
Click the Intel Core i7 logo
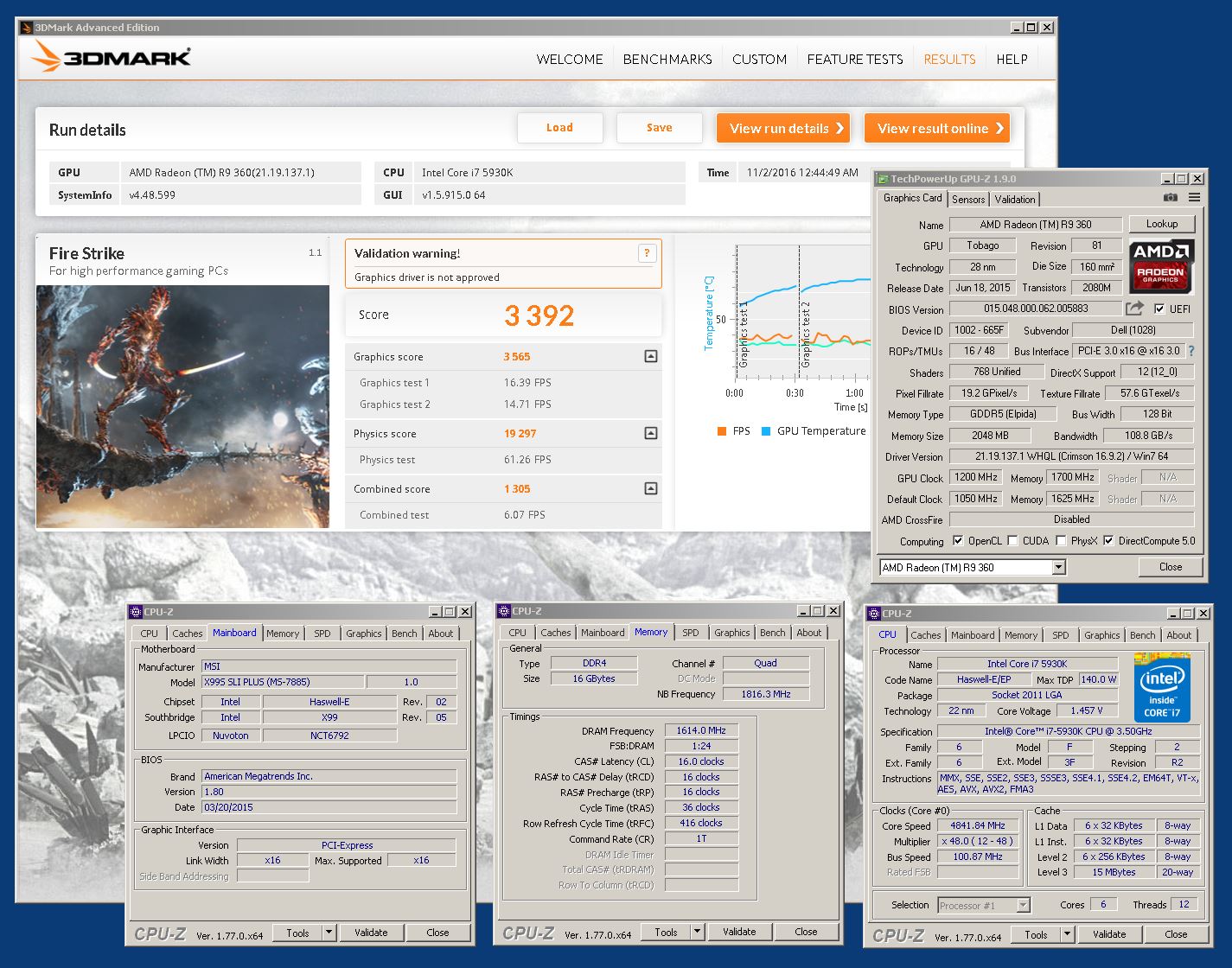click(x=1161, y=688)
